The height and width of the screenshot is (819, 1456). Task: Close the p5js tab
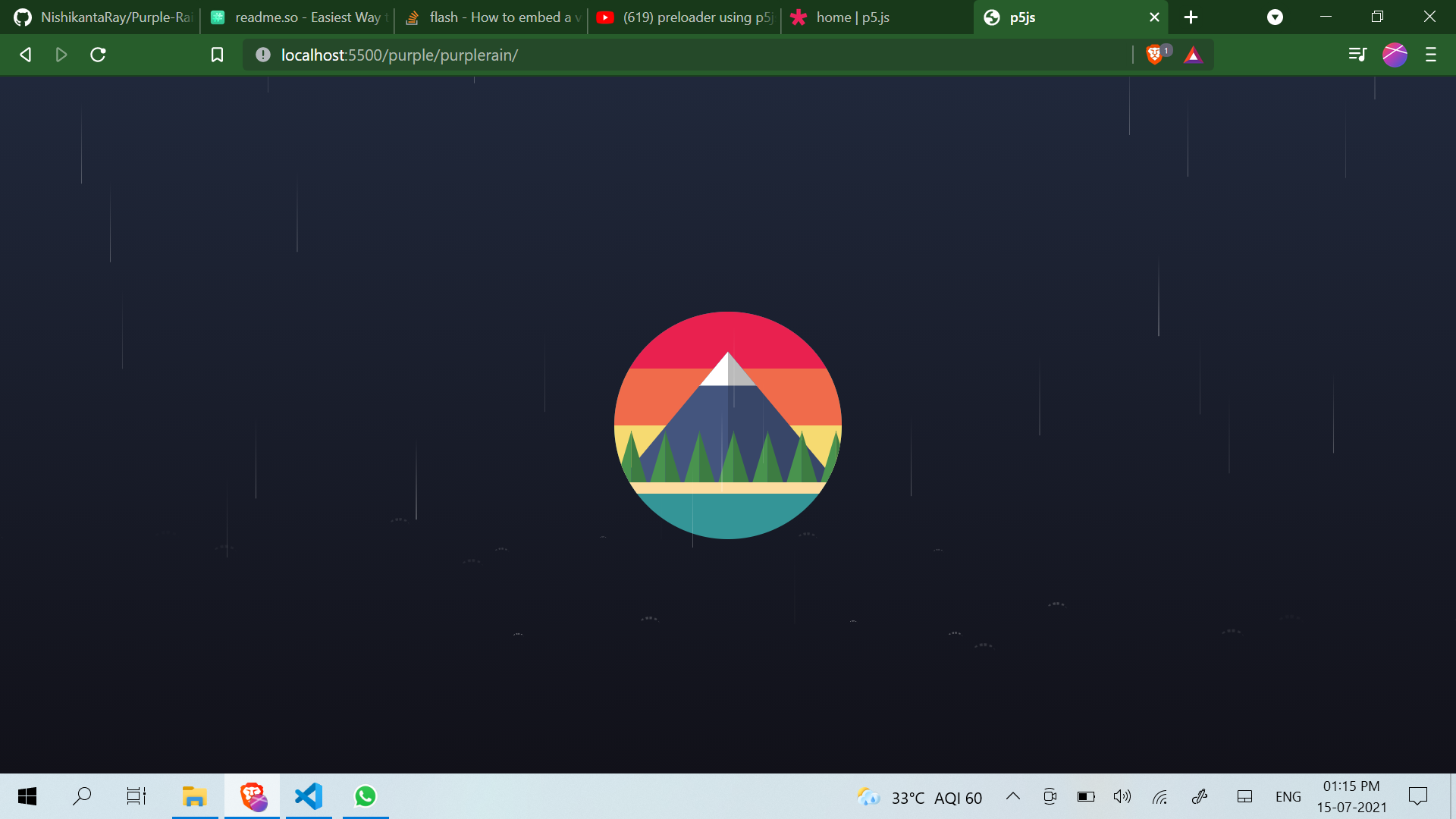[1154, 17]
